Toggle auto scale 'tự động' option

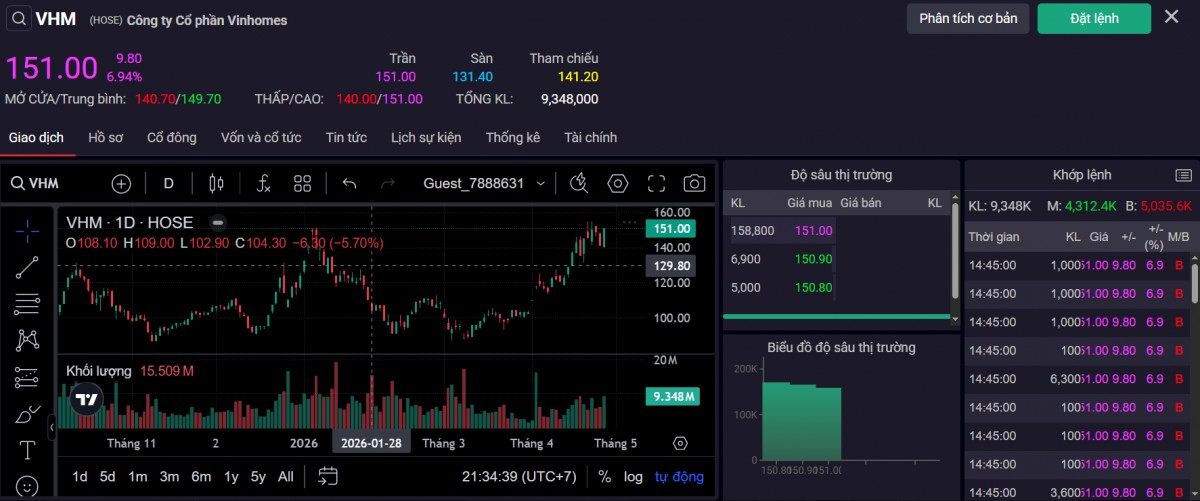click(679, 476)
